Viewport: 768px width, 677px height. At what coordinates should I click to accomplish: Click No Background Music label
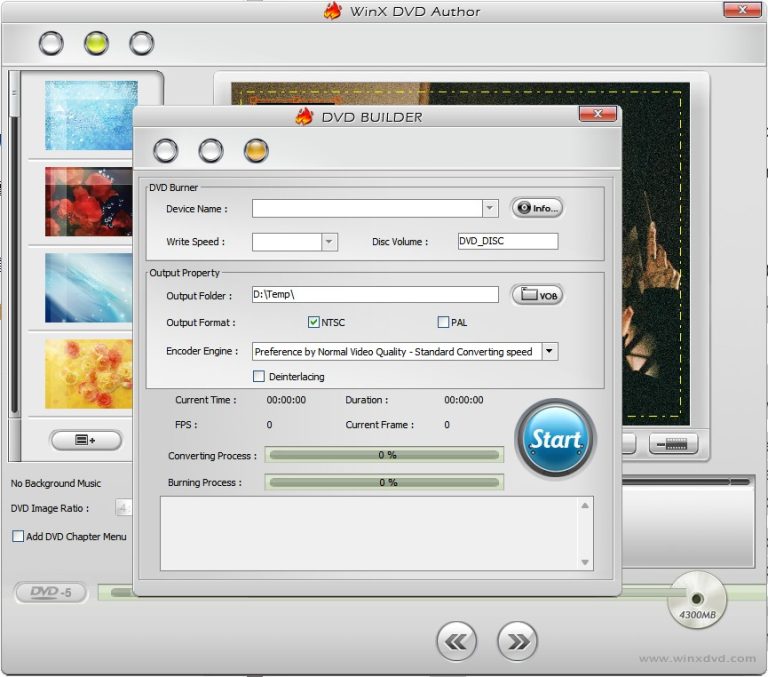(56, 484)
